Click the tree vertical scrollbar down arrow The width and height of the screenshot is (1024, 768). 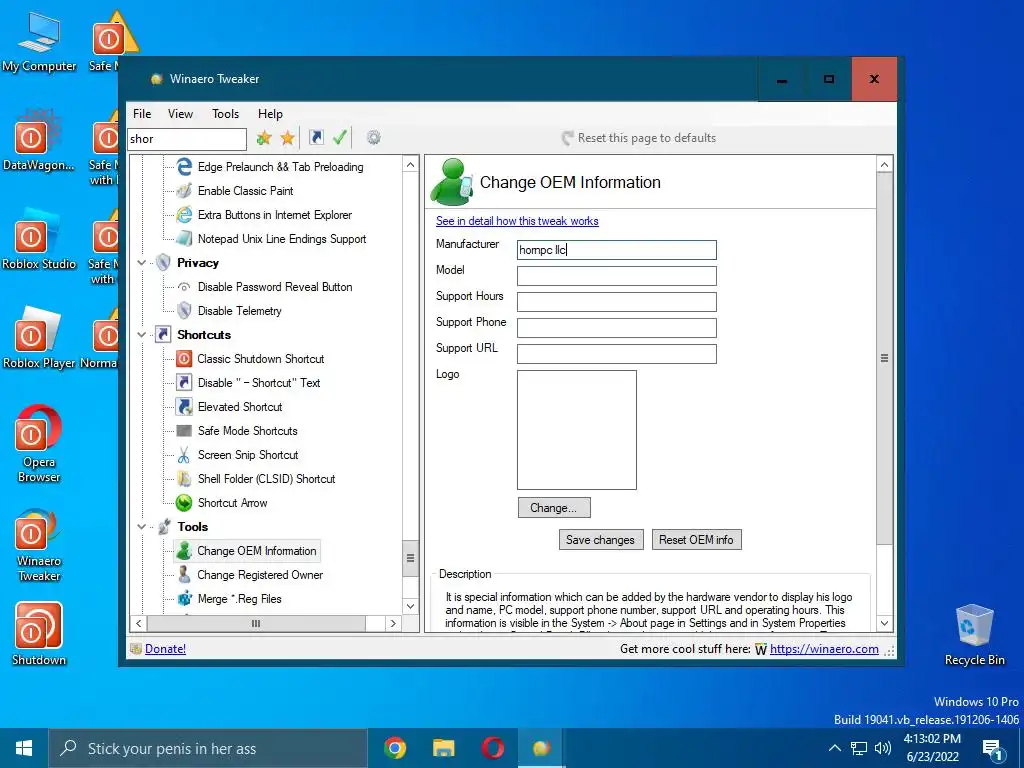(x=410, y=606)
